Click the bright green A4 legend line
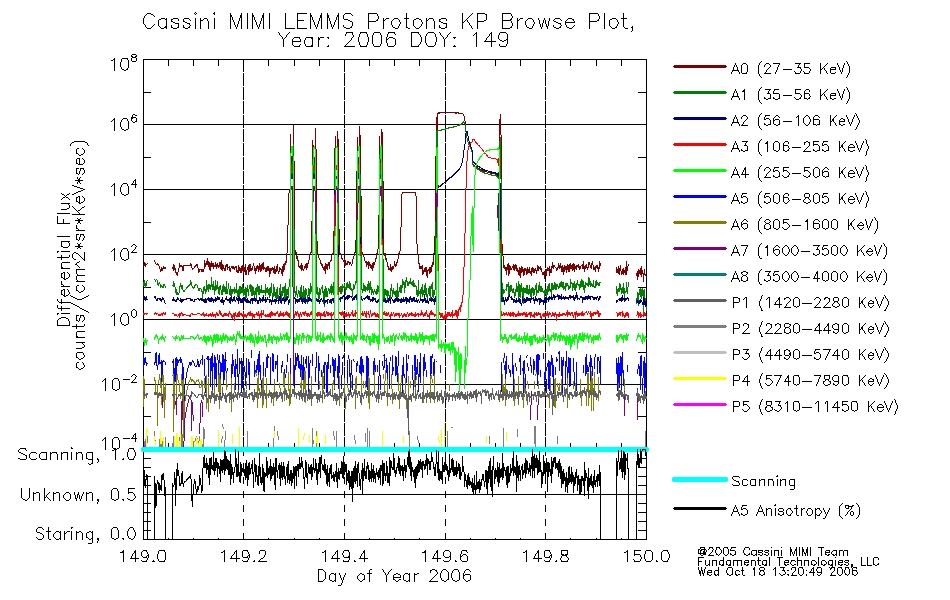This screenshot has height=600, width=950. point(699,171)
